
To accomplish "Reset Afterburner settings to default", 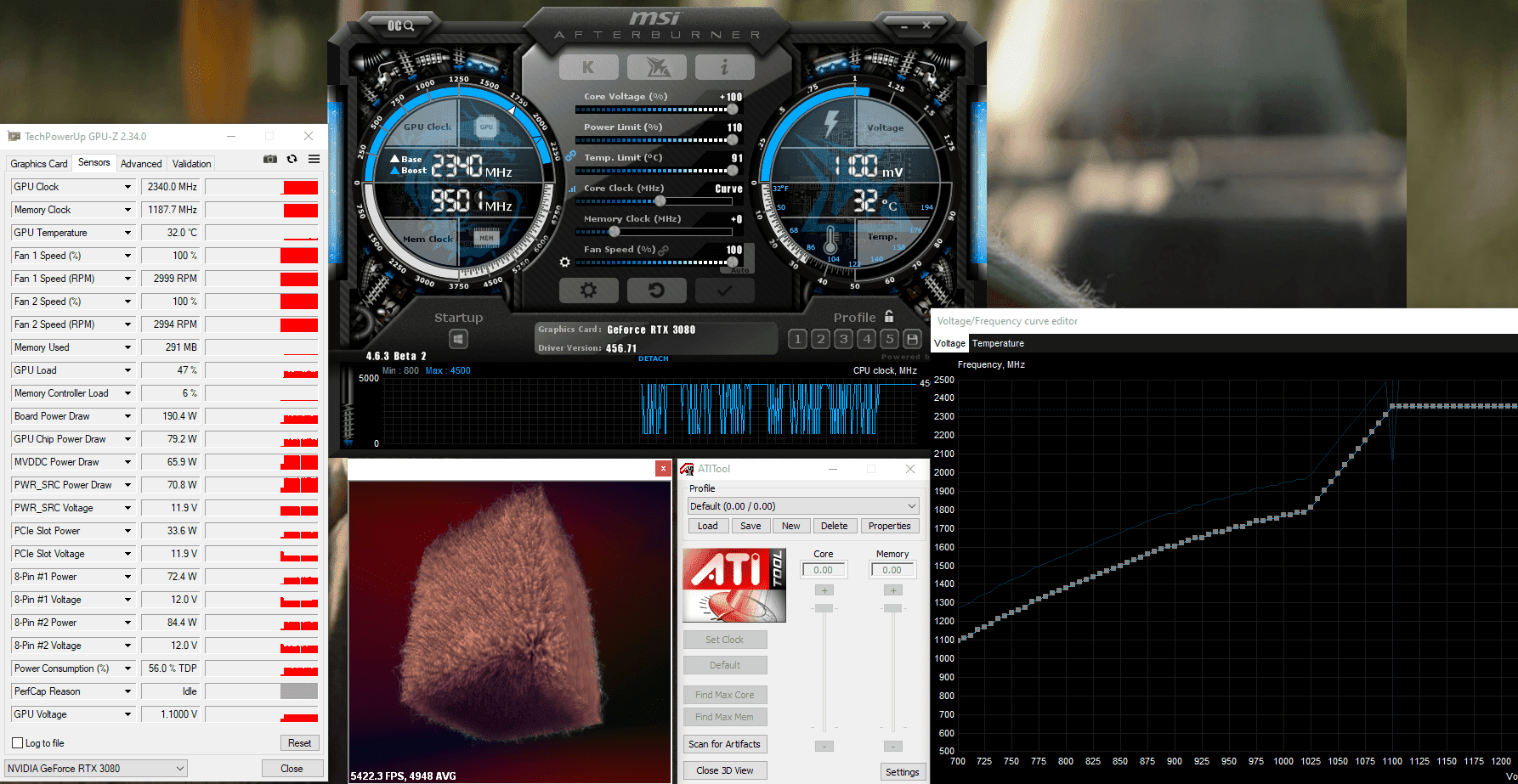I will pos(656,290).
